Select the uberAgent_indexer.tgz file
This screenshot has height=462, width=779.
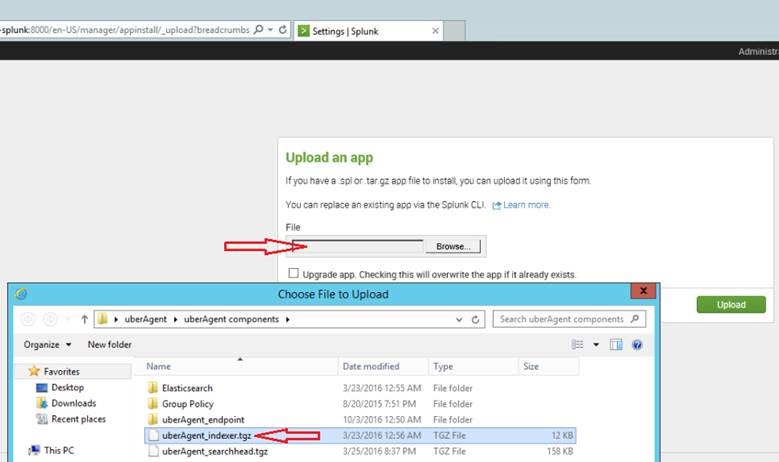click(360, 436)
